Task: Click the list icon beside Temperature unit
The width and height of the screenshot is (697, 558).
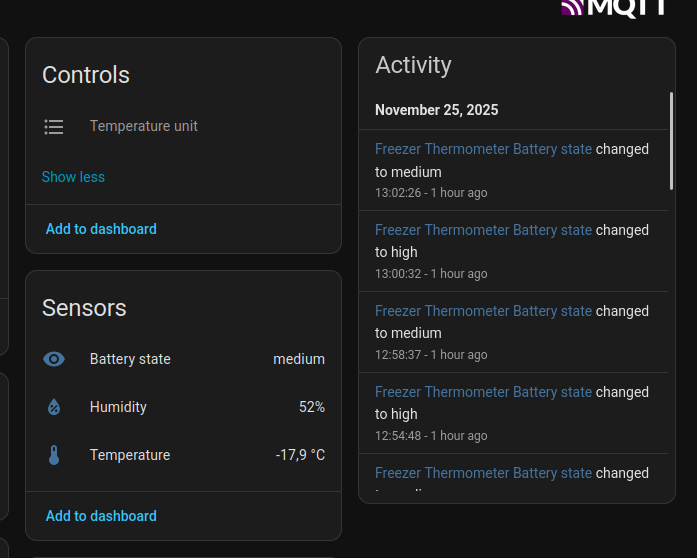Action: coord(54,127)
